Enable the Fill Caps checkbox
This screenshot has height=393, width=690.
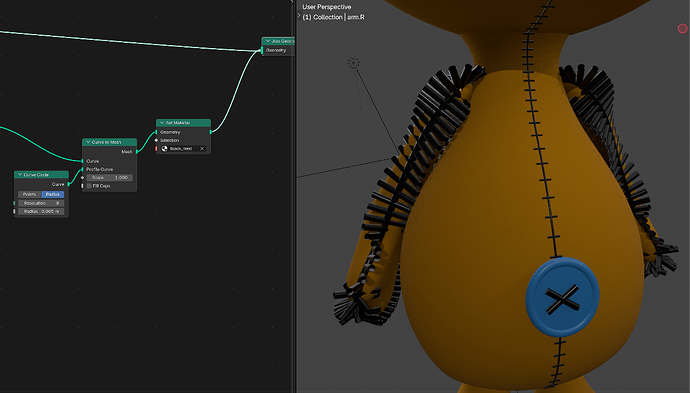click(89, 186)
